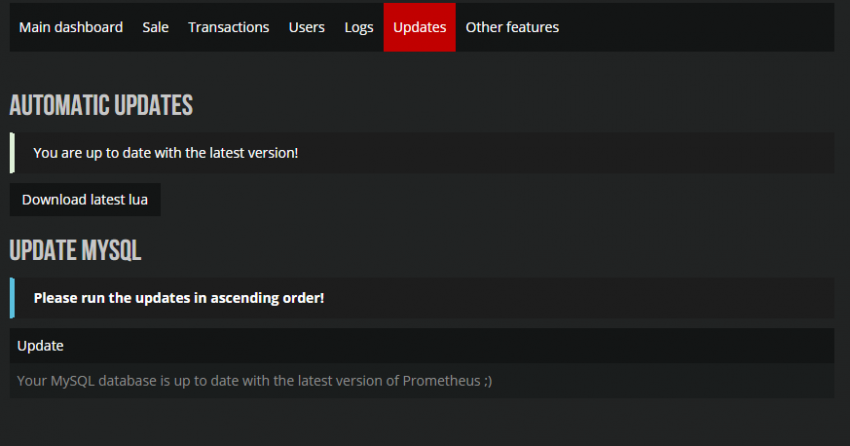
Task: Select the highlighted Updates tab
Action: point(419,27)
